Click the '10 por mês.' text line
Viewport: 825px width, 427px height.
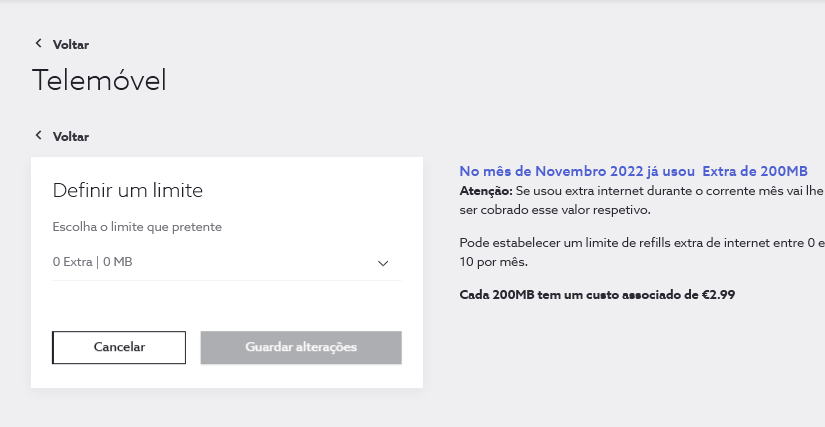pyautogui.click(x=494, y=262)
